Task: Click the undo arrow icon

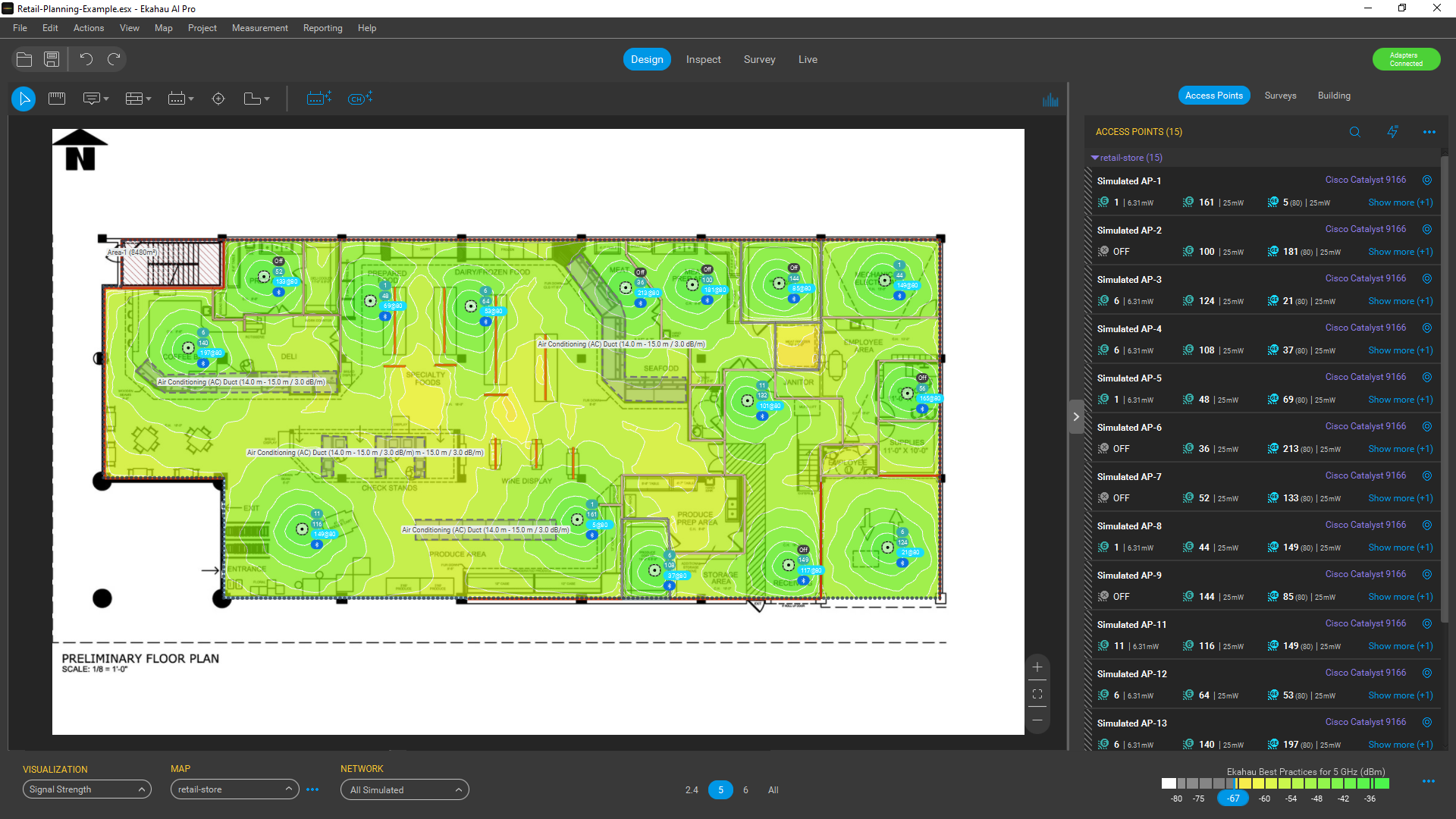Action: click(86, 59)
